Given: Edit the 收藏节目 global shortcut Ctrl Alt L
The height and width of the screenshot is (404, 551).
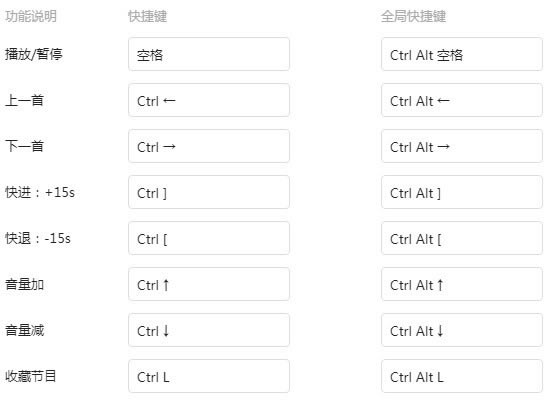Looking at the screenshot, I should (x=462, y=377).
